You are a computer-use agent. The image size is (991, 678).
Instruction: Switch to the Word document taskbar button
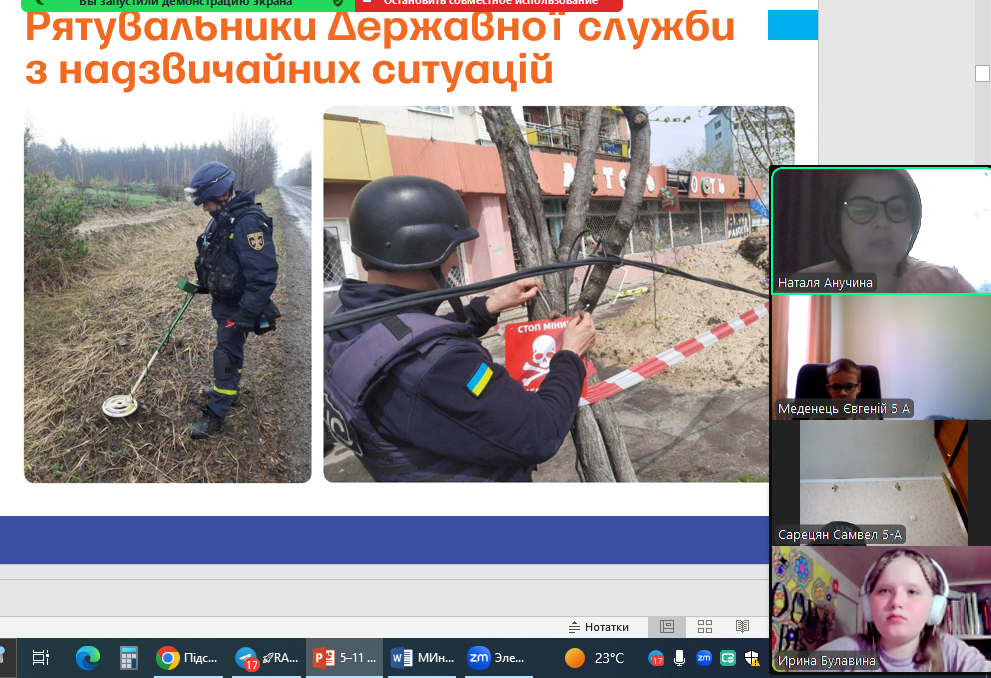(422, 658)
